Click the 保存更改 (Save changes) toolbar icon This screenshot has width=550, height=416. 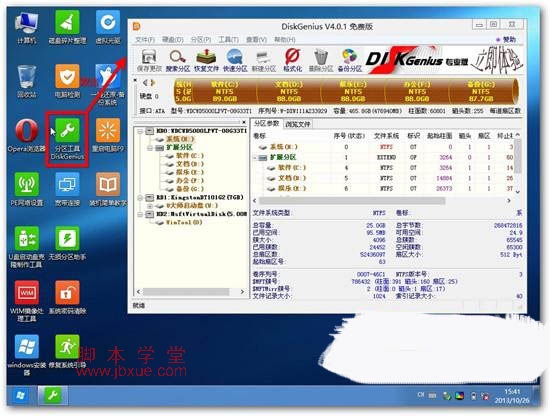pyautogui.click(x=149, y=60)
